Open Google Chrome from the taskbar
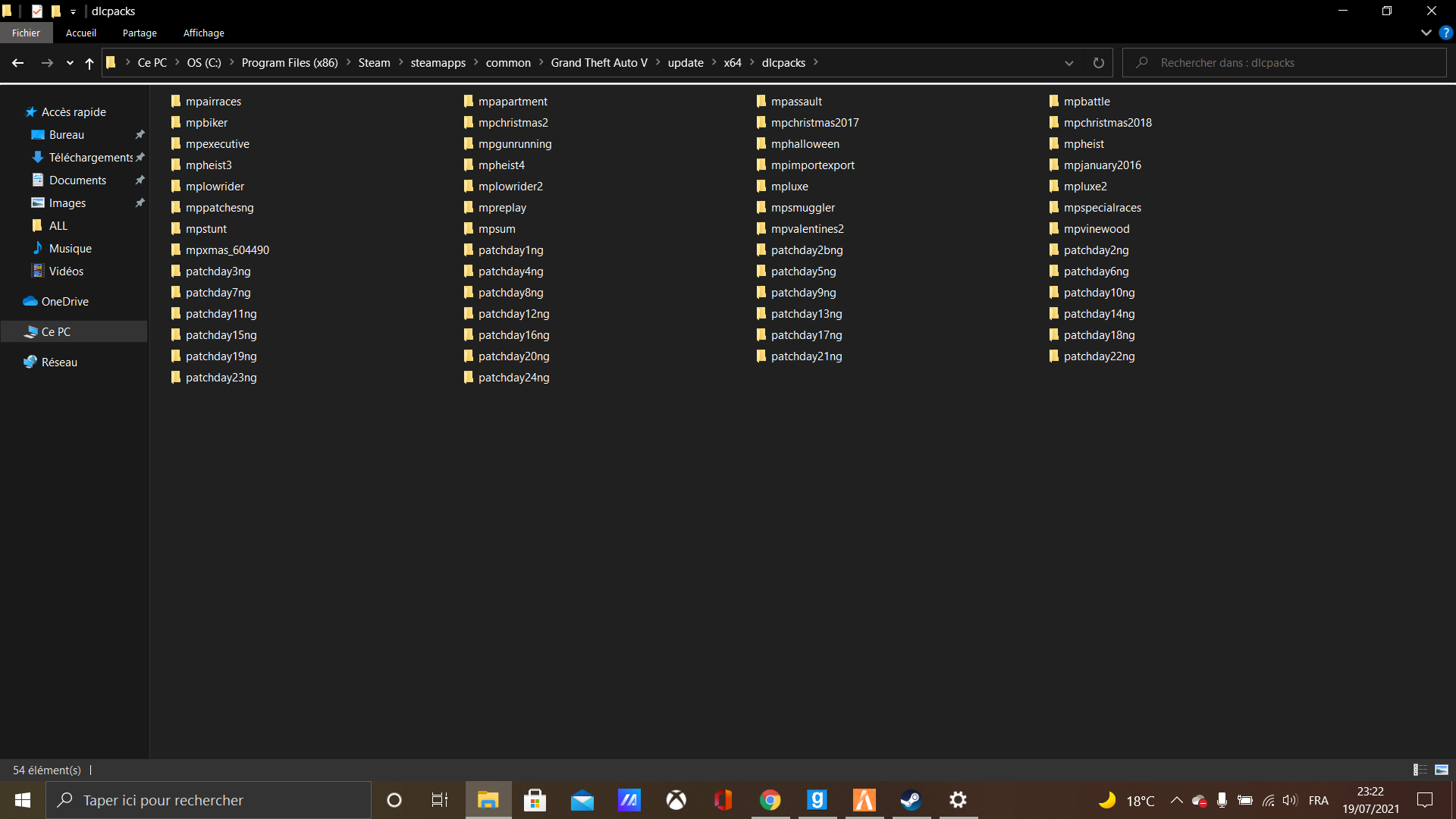The width and height of the screenshot is (1456, 819). coord(770,800)
